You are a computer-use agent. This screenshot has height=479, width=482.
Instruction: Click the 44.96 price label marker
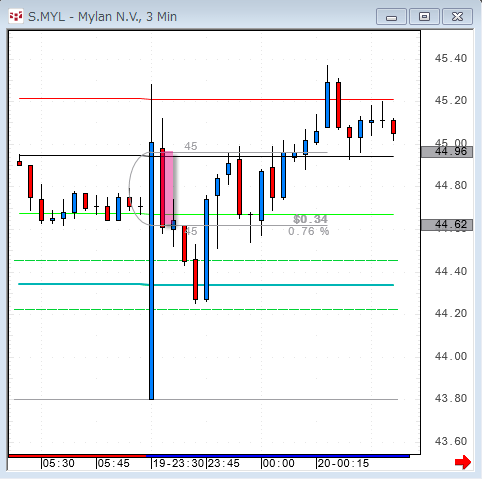point(447,152)
